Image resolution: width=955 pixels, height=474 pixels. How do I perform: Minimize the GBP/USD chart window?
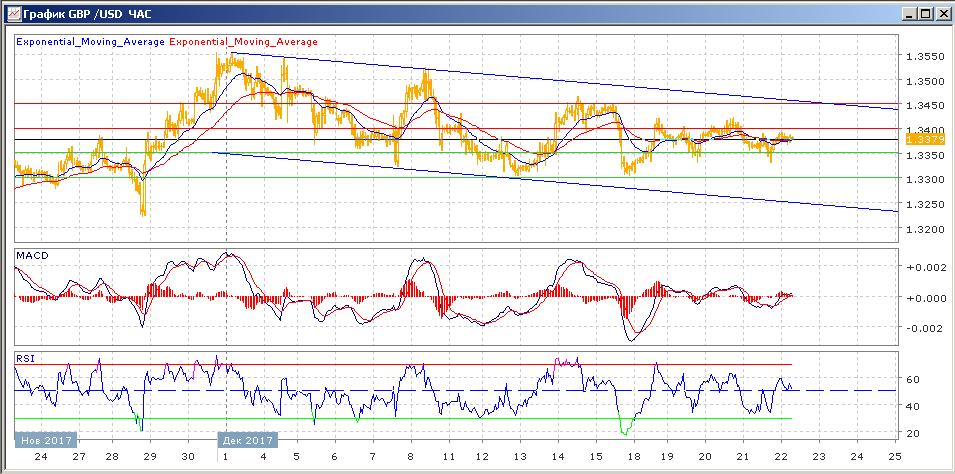point(909,13)
